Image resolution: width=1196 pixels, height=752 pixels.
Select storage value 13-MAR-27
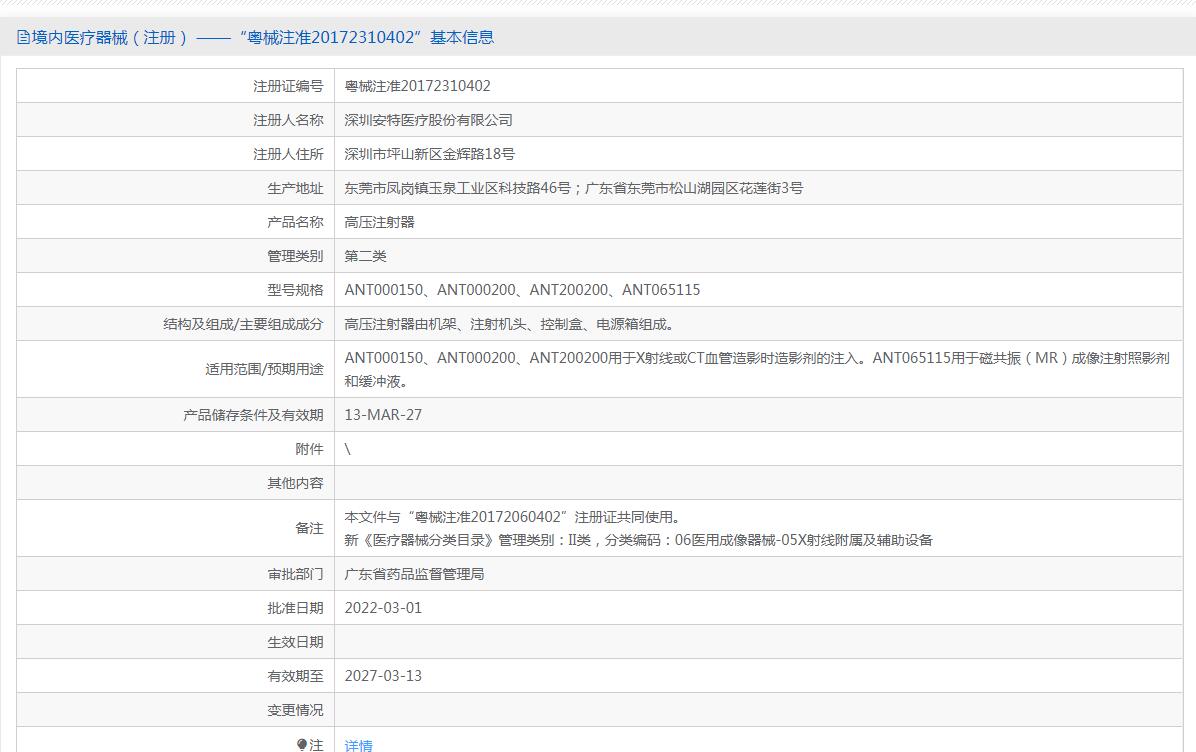tap(383, 415)
